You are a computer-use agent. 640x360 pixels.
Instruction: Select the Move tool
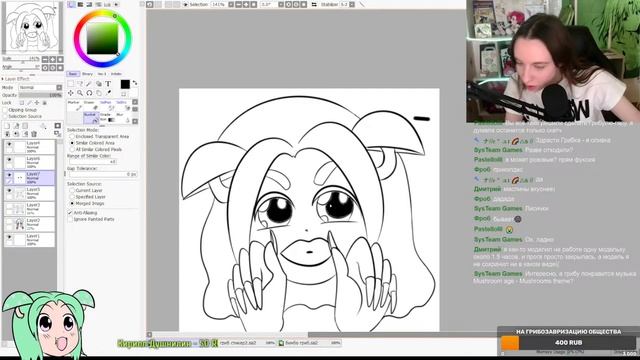click(x=71, y=93)
